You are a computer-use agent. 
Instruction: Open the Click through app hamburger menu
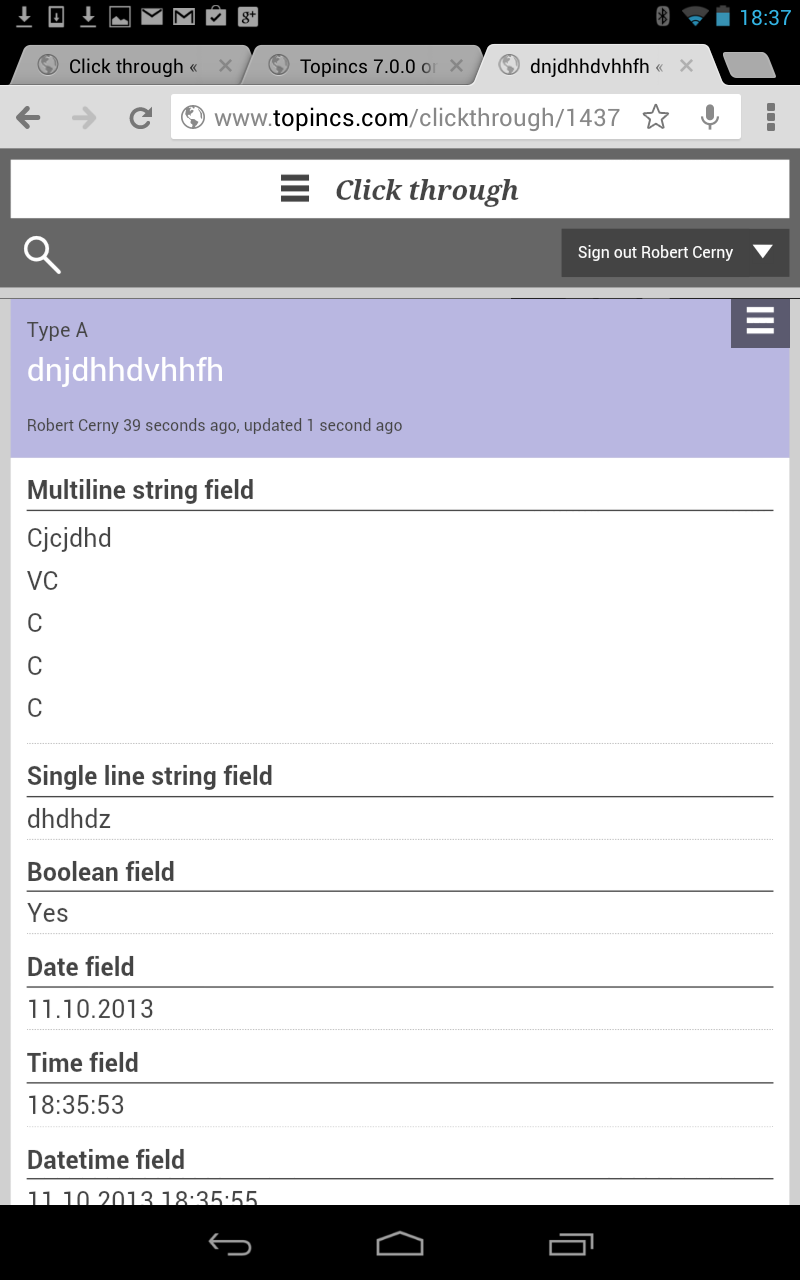point(295,189)
